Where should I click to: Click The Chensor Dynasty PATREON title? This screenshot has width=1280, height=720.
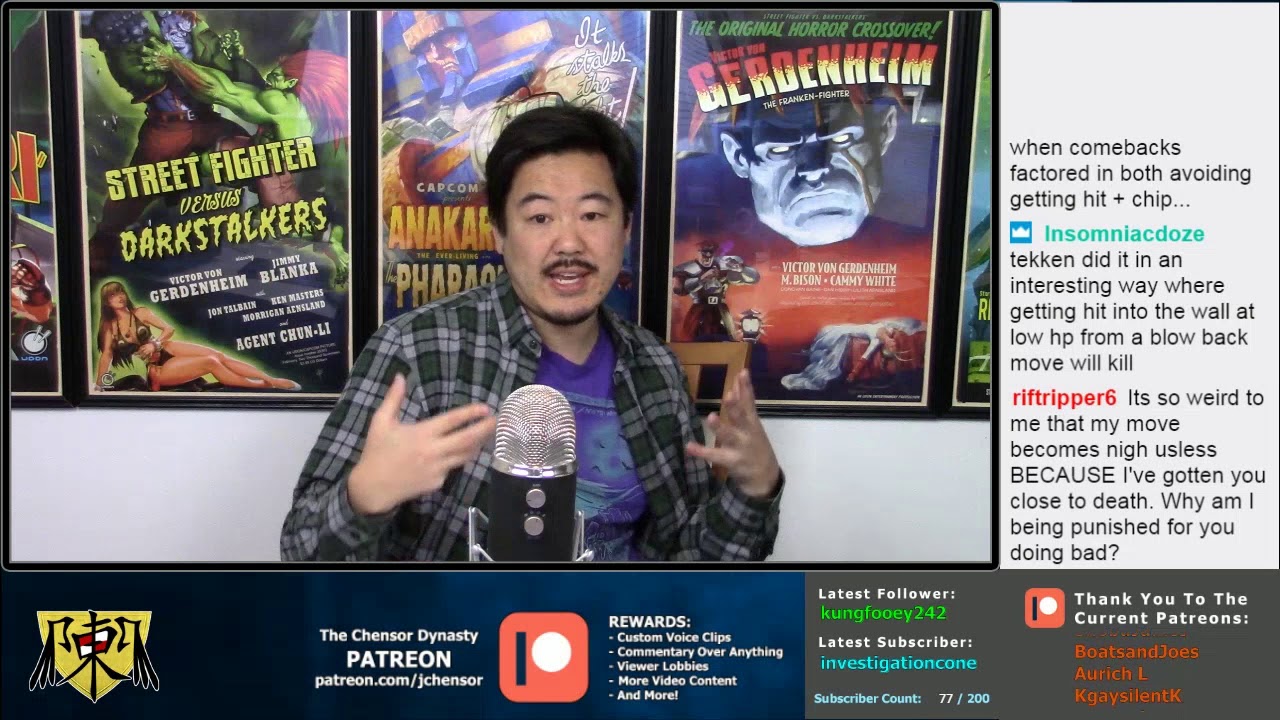coord(398,648)
